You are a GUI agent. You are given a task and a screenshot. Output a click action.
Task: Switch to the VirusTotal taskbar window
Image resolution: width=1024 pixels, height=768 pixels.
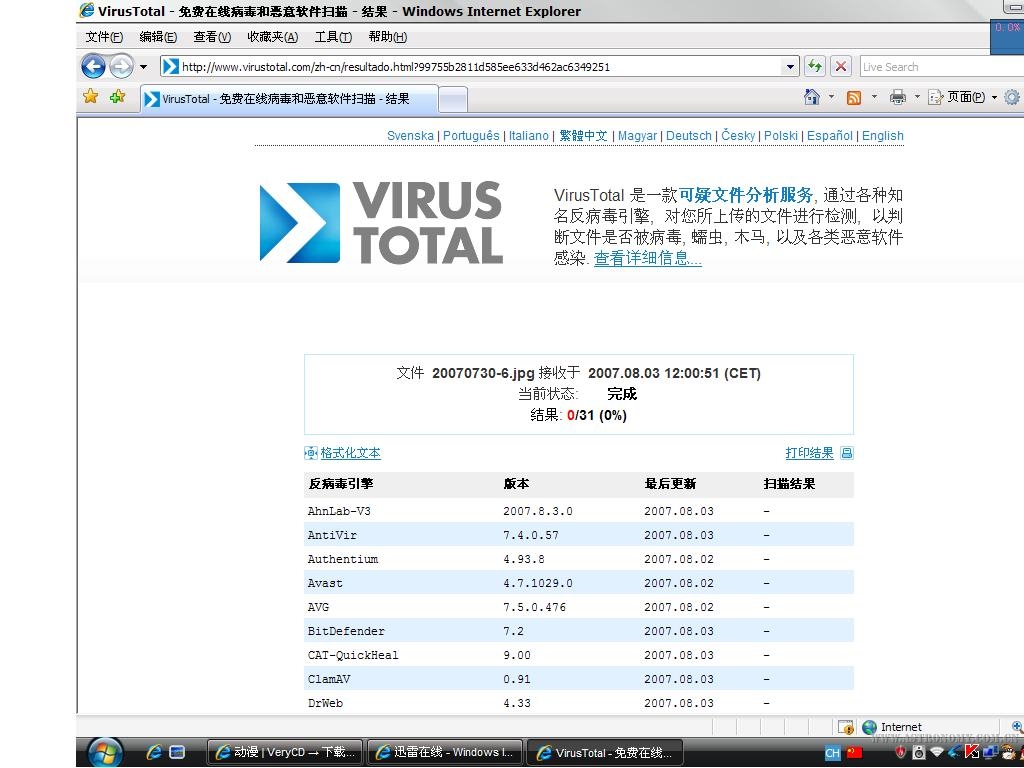(x=604, y=752)
